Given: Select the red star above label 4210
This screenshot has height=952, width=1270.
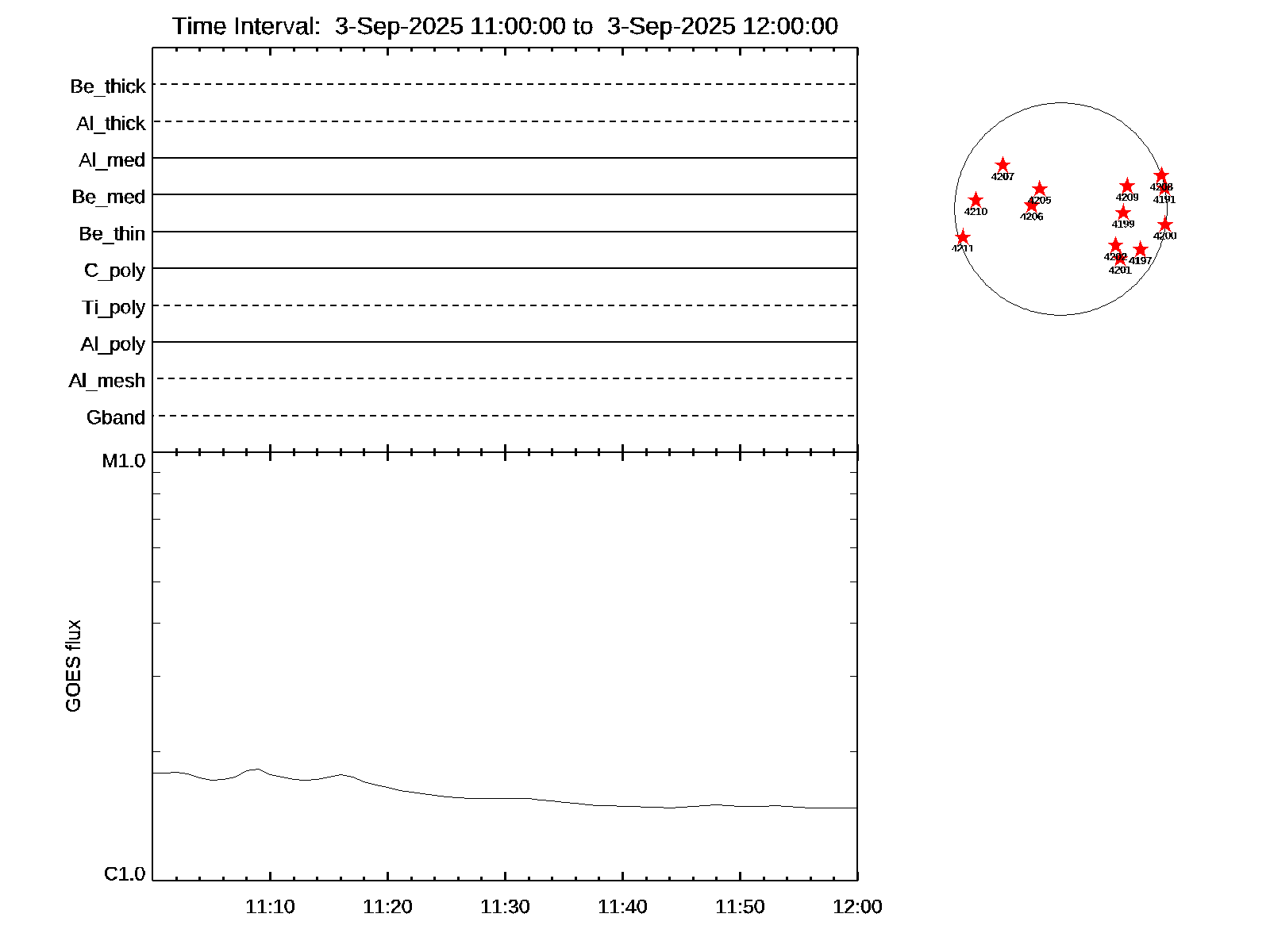Looking at the screenshot, I should (x=976, y=200).
